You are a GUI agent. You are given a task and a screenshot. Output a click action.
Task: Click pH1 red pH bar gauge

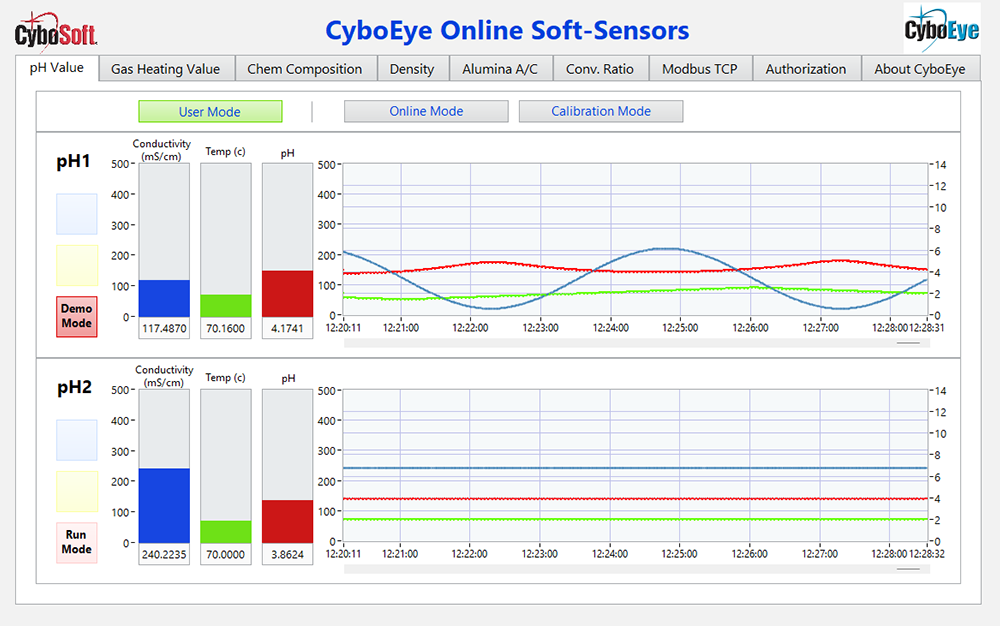click(288, 240)
